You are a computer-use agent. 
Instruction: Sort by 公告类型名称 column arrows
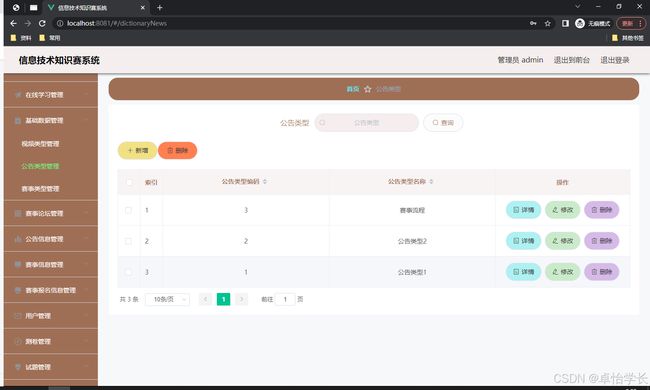coord(431,182)
